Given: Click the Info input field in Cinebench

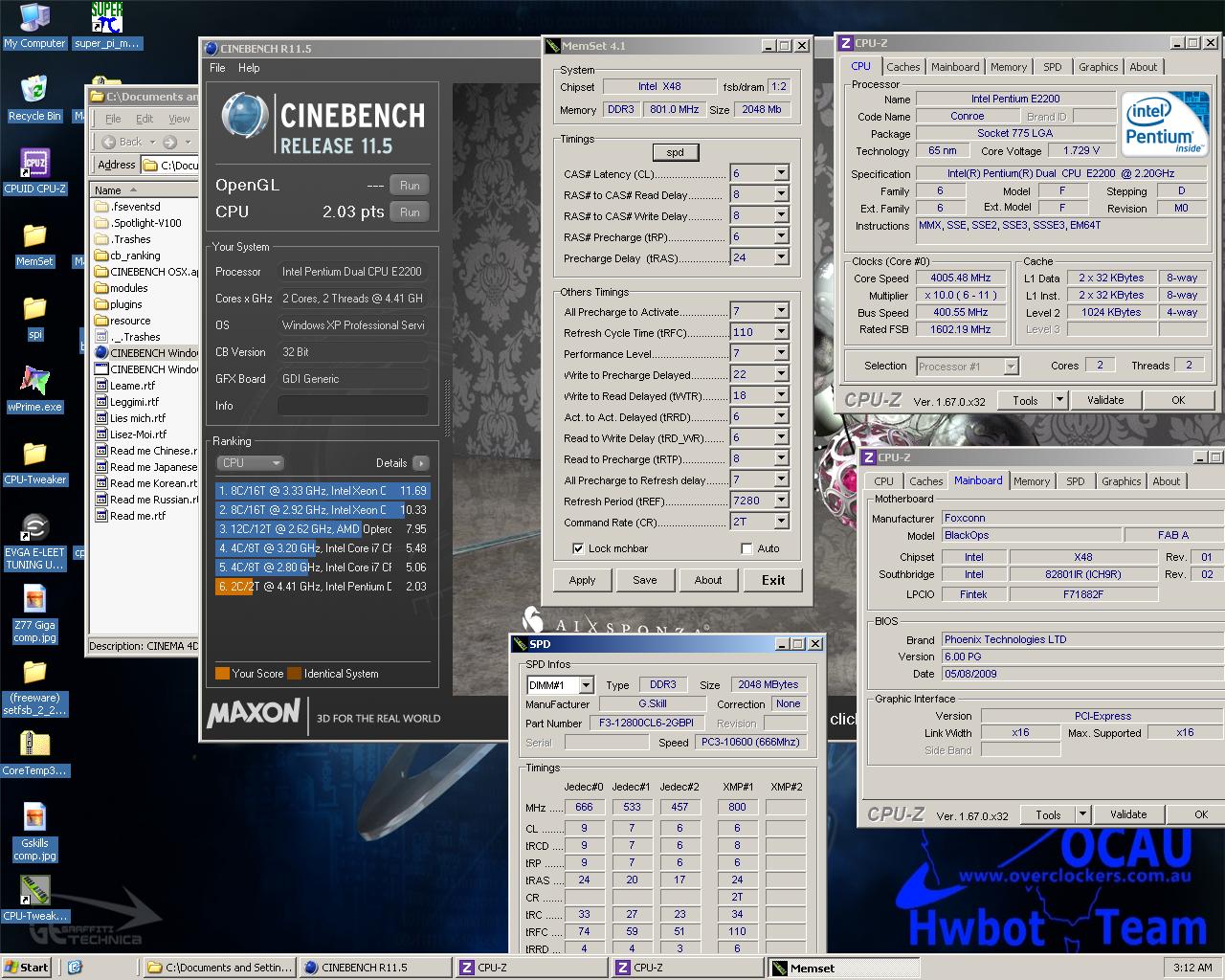Looking at the screenshot, I should (352, 406).
